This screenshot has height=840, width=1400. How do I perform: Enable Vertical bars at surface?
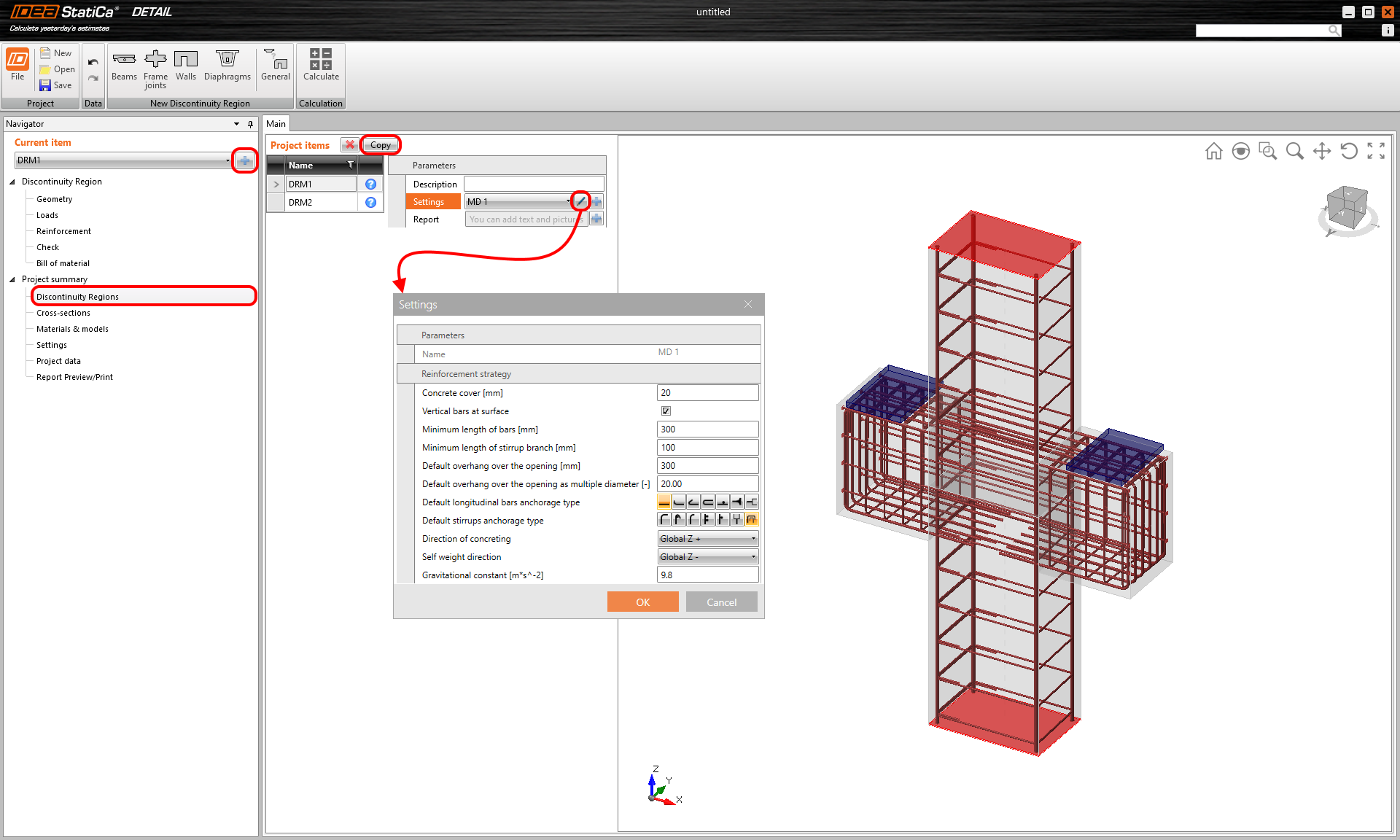pyautogui.click(x=665, y=411)
